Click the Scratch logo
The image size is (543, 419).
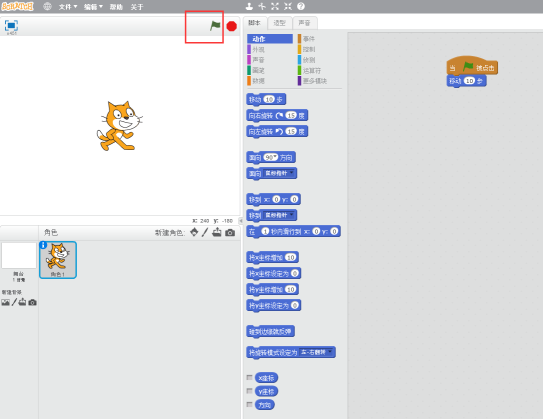[17, 6]
